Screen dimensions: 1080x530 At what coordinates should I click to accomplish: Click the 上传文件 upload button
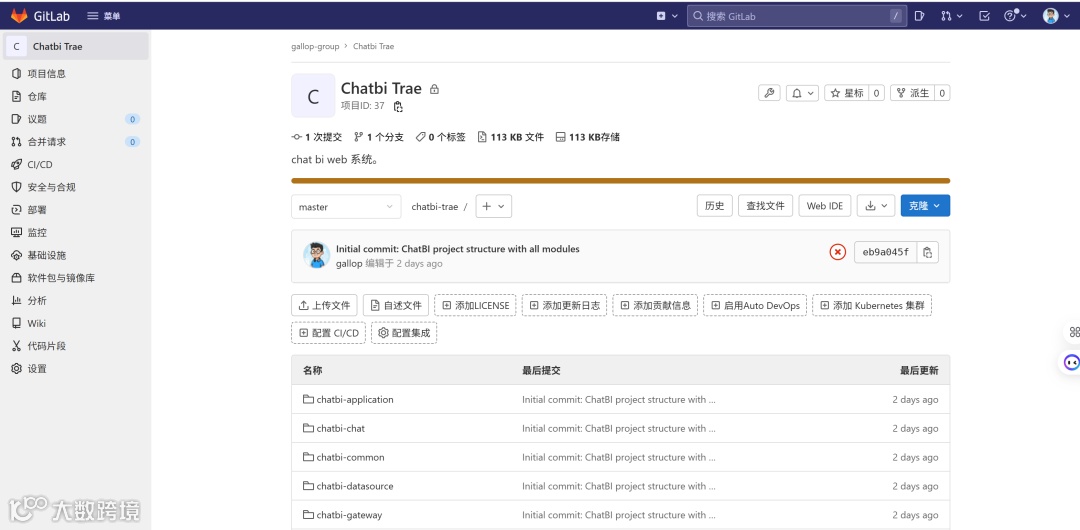pyautogui.click(x=324, y=305)
